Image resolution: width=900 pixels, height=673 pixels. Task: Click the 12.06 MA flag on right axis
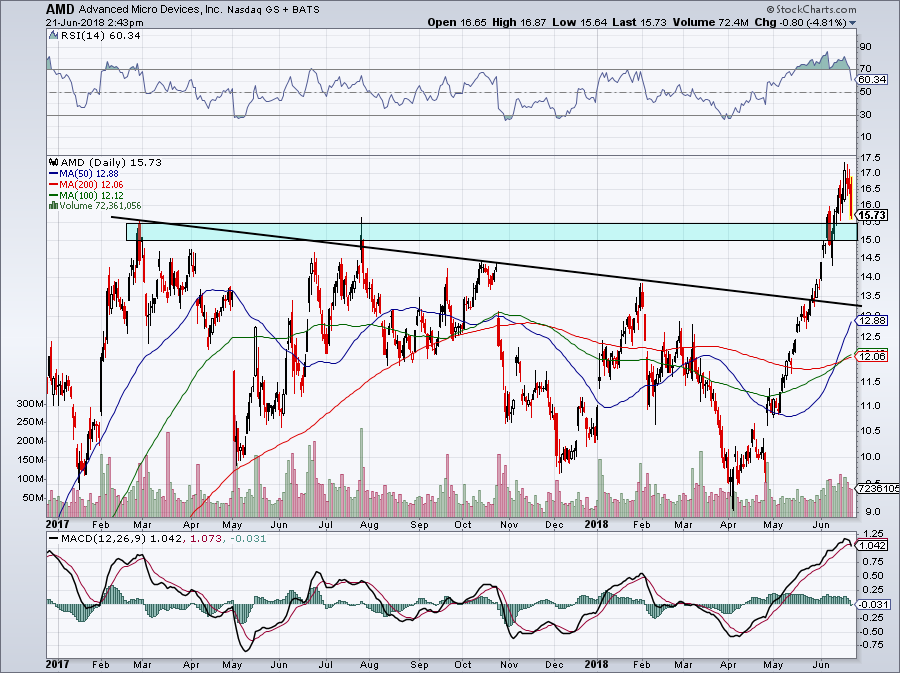(873, 356)
